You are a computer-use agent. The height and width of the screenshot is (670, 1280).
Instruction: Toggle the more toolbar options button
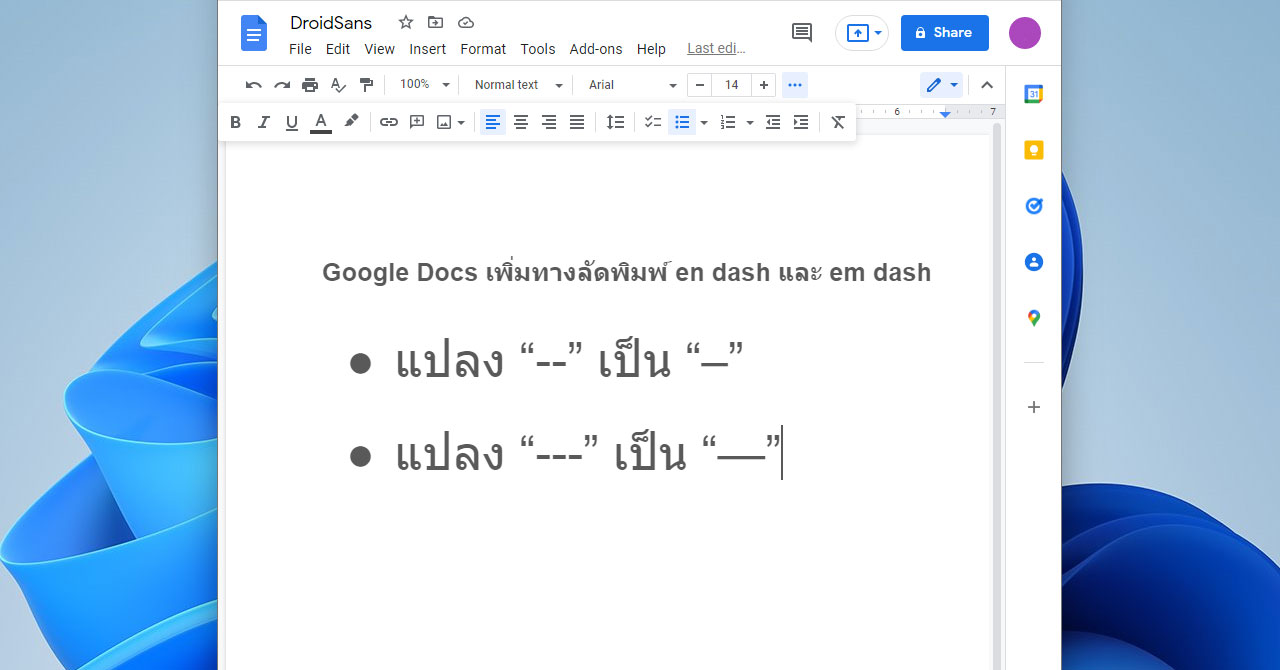click(x=795, y=85)
